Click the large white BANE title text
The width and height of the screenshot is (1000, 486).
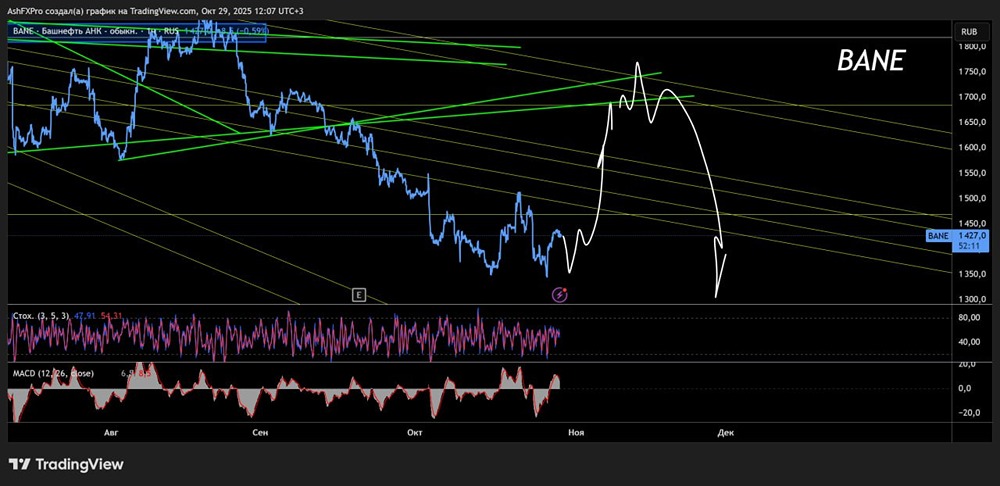tap(871, 61)
